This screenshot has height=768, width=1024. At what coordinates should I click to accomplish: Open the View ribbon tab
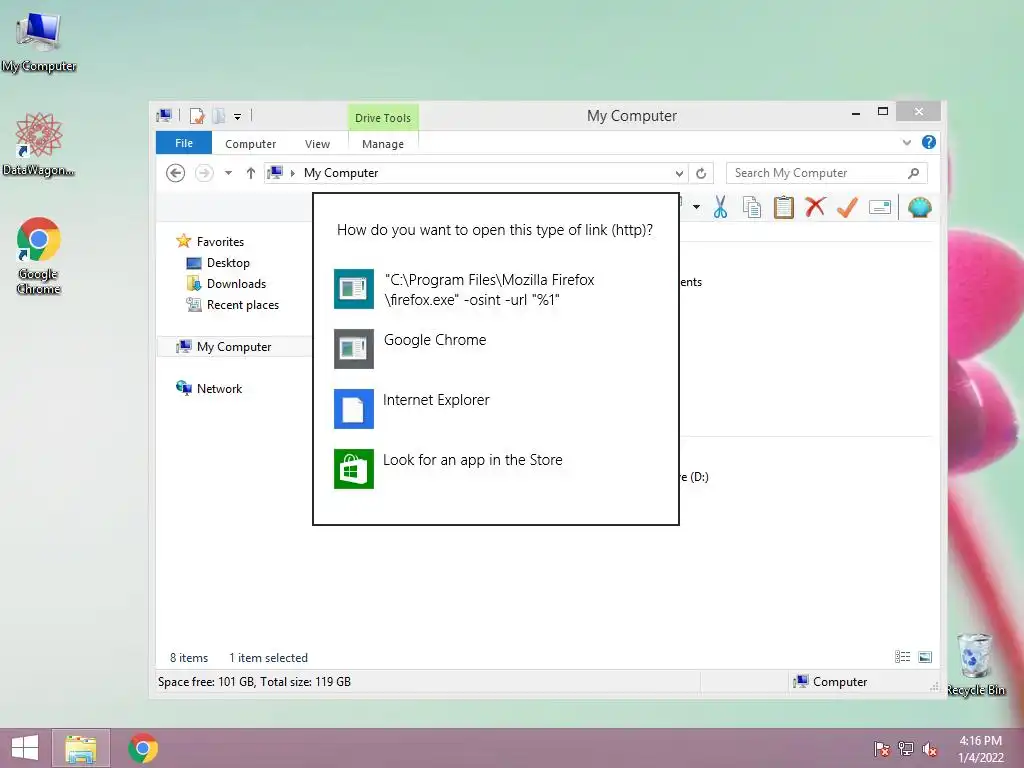[x=317, y=144]
